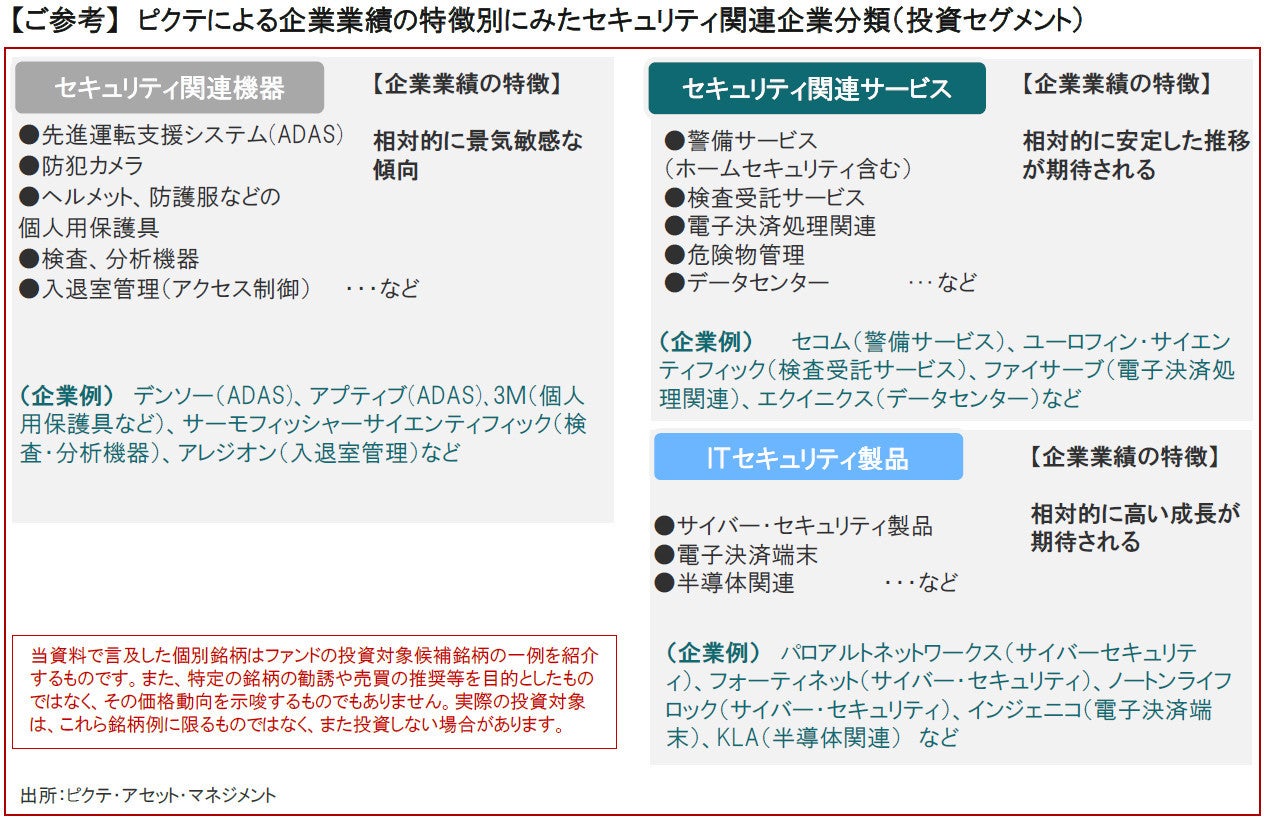
Task: Select the 警備サービス bullet item
Action: click(740, 140)
